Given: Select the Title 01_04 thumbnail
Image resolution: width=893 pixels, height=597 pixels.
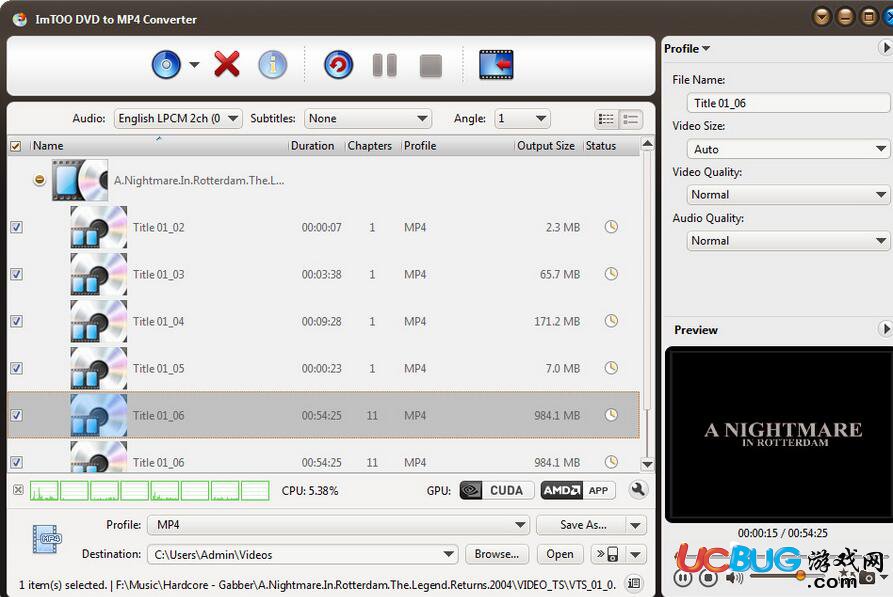Looking at the screenshot, I should pos(99,321).
